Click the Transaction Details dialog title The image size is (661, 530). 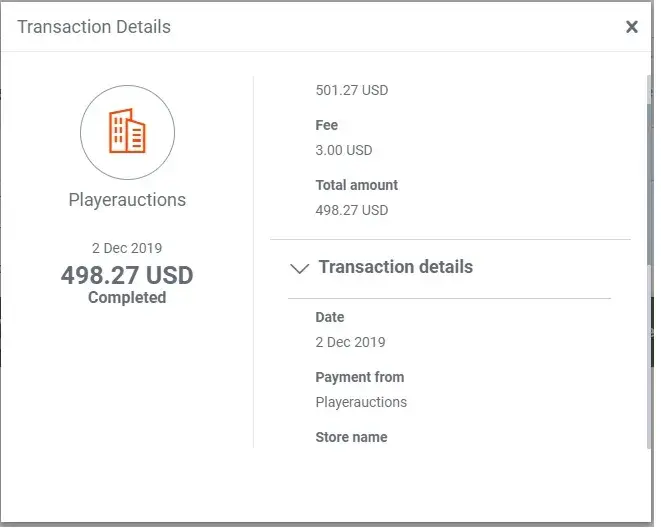[94, 27]
